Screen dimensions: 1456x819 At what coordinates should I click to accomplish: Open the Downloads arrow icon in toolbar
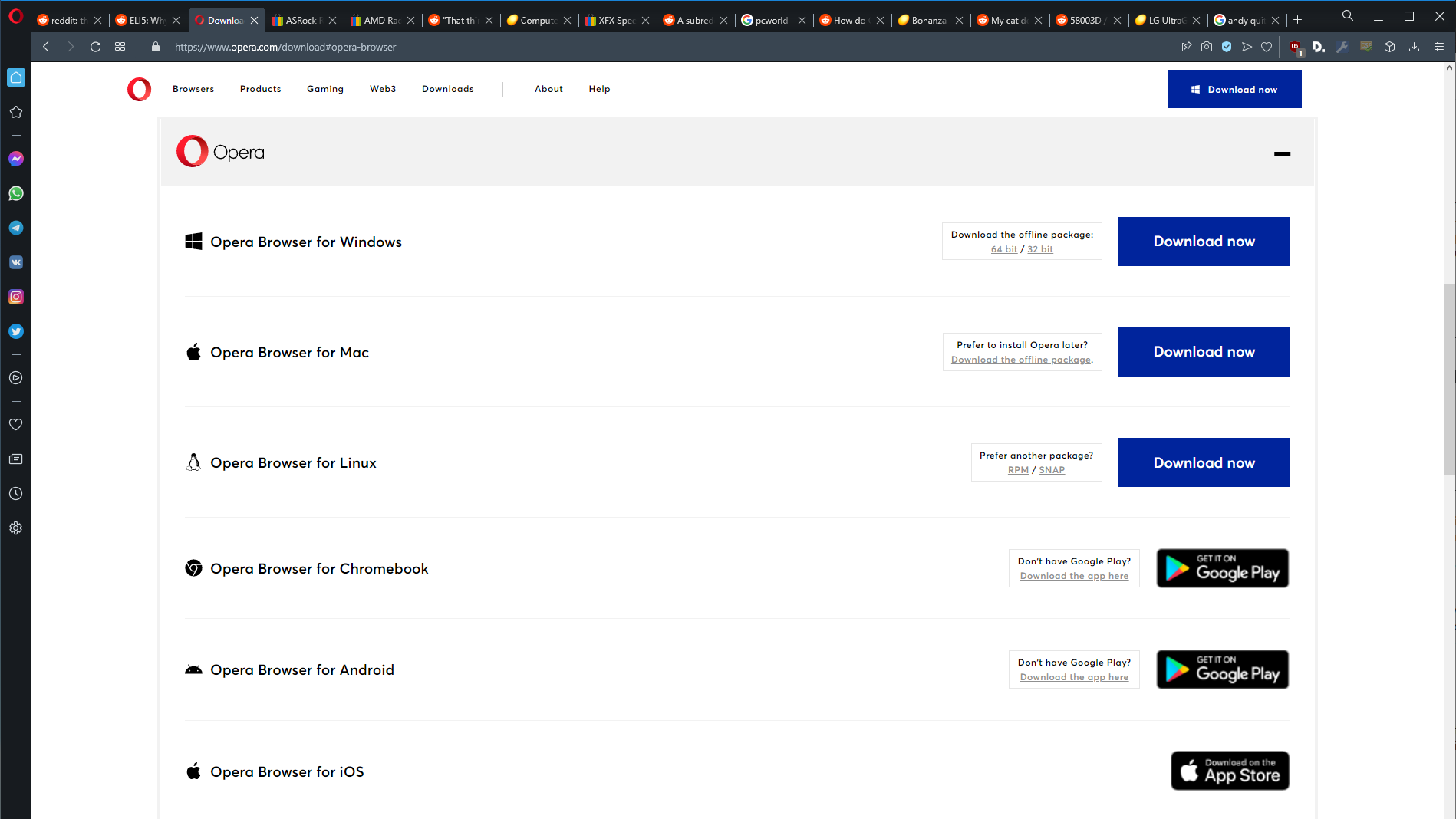click(x=1414, y=47)
